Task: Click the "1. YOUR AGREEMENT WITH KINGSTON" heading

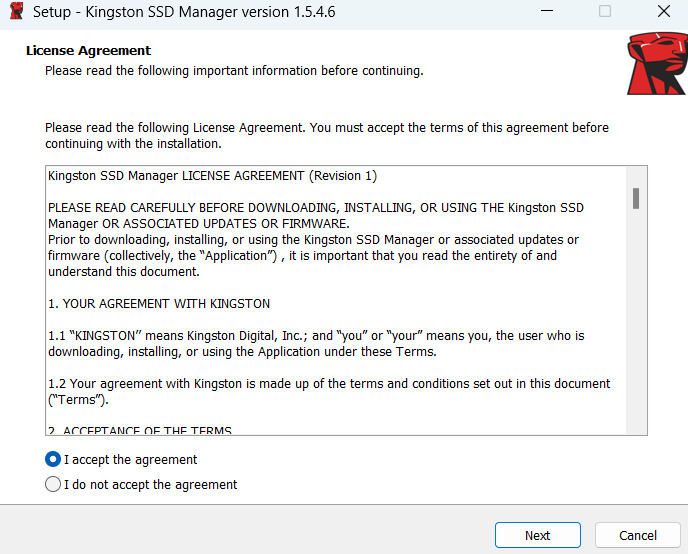Action: tap(159, 303)
